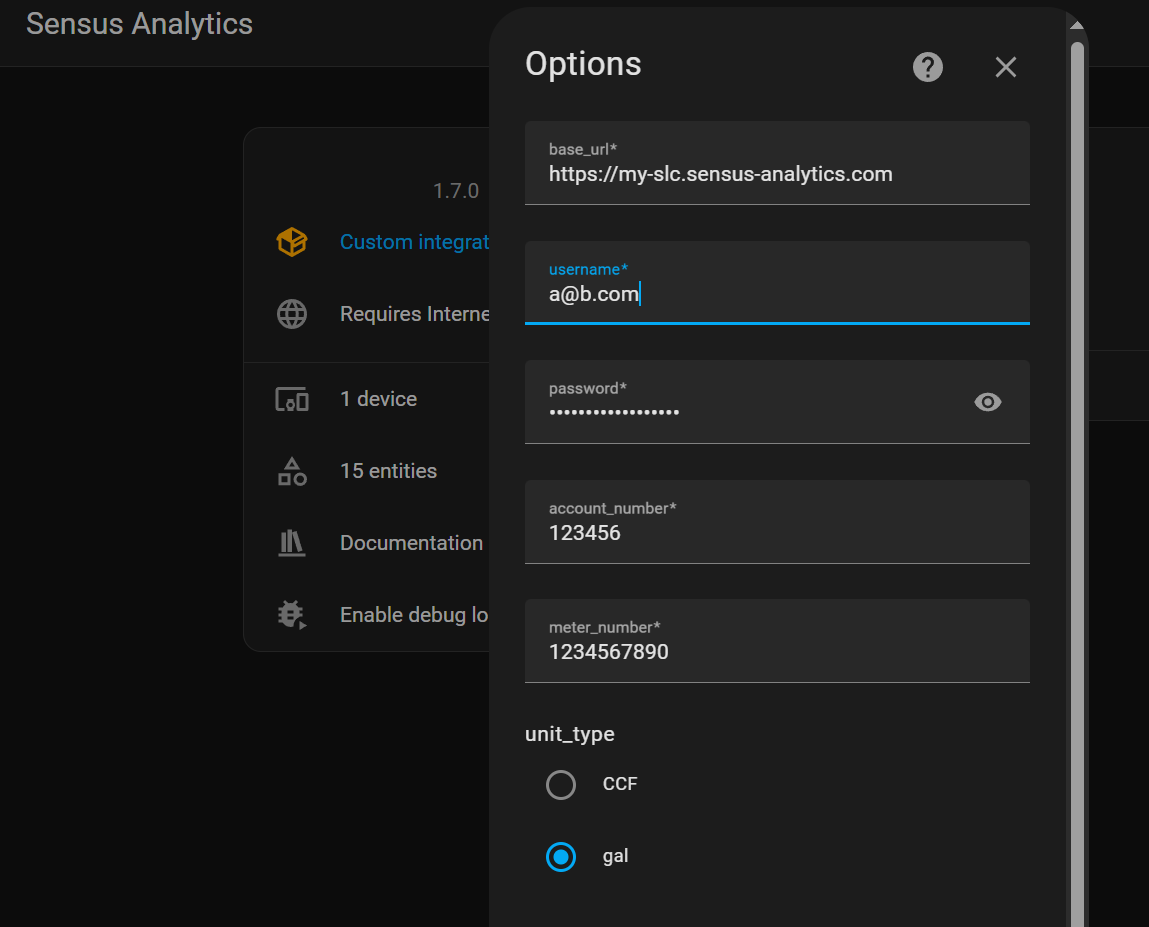Click the Documentation books icon
The width and height of the screenshot is (1149, 927).
tap(291, 542)
